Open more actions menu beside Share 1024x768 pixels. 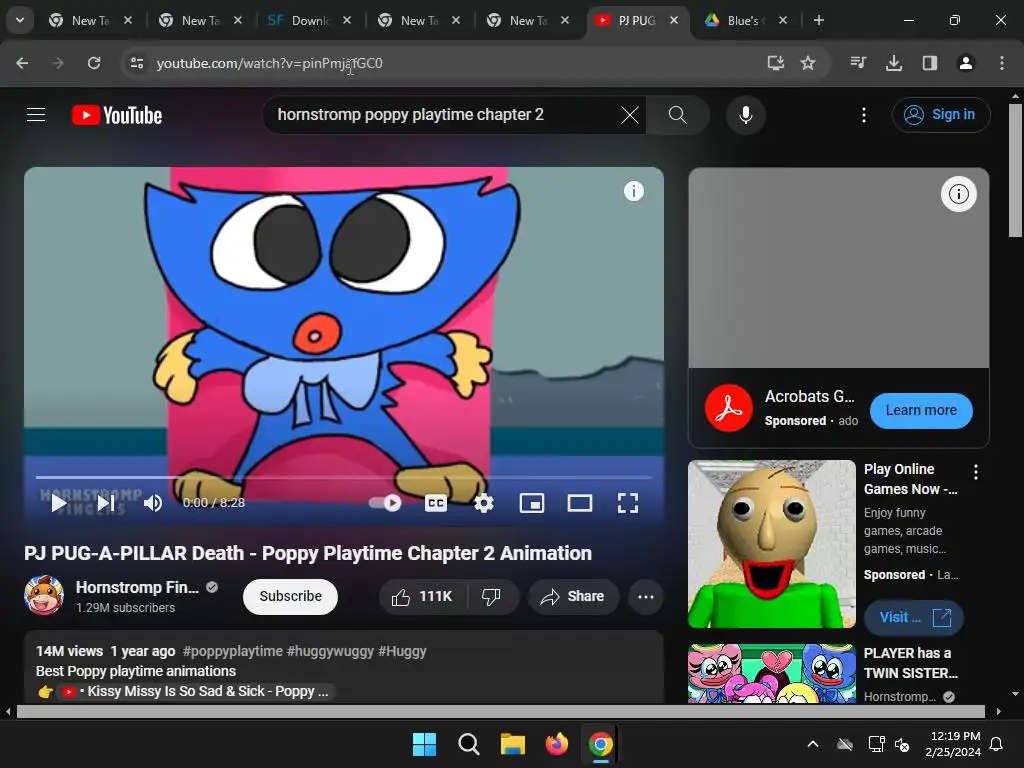point(646,596)
